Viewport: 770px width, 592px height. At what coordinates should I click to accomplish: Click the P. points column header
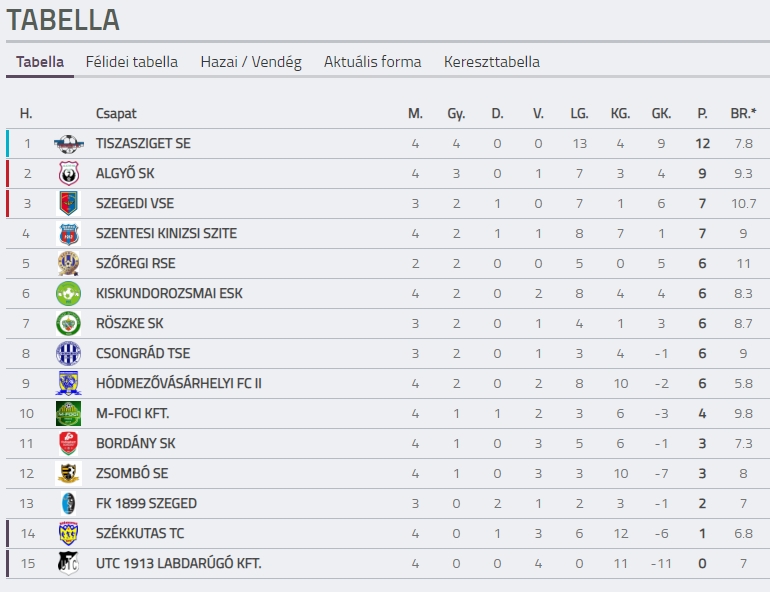pyautogui.click(x=702, y=113)
